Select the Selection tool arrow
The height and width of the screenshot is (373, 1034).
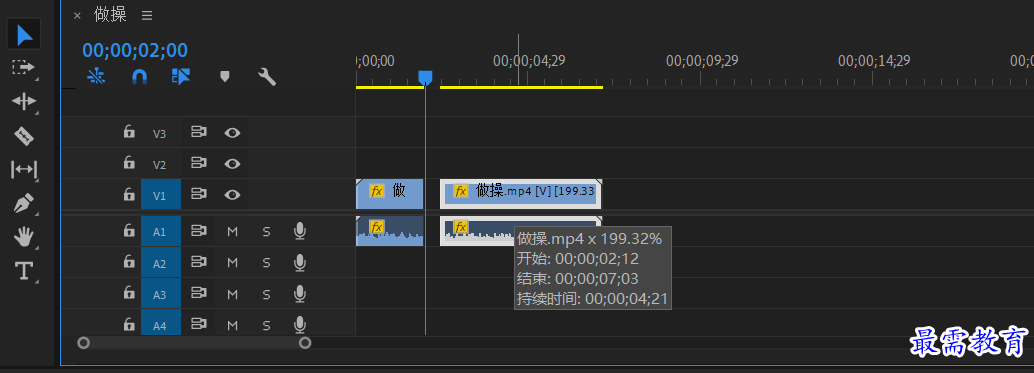click(24, 34)
